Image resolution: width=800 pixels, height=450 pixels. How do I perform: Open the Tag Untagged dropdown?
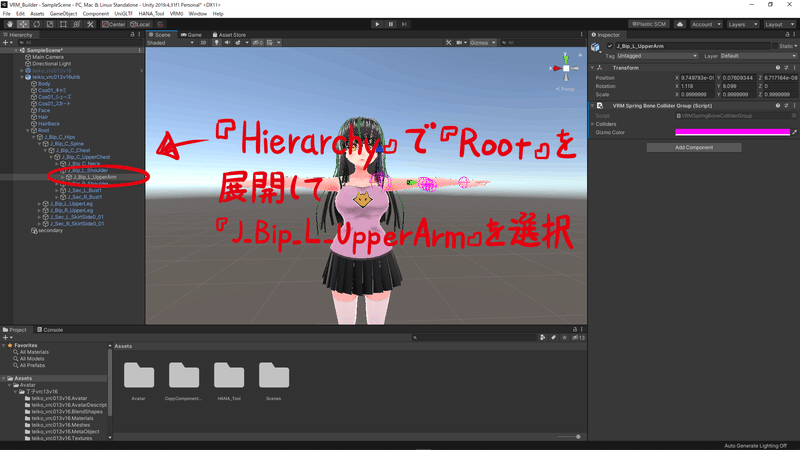coord(657,56)
